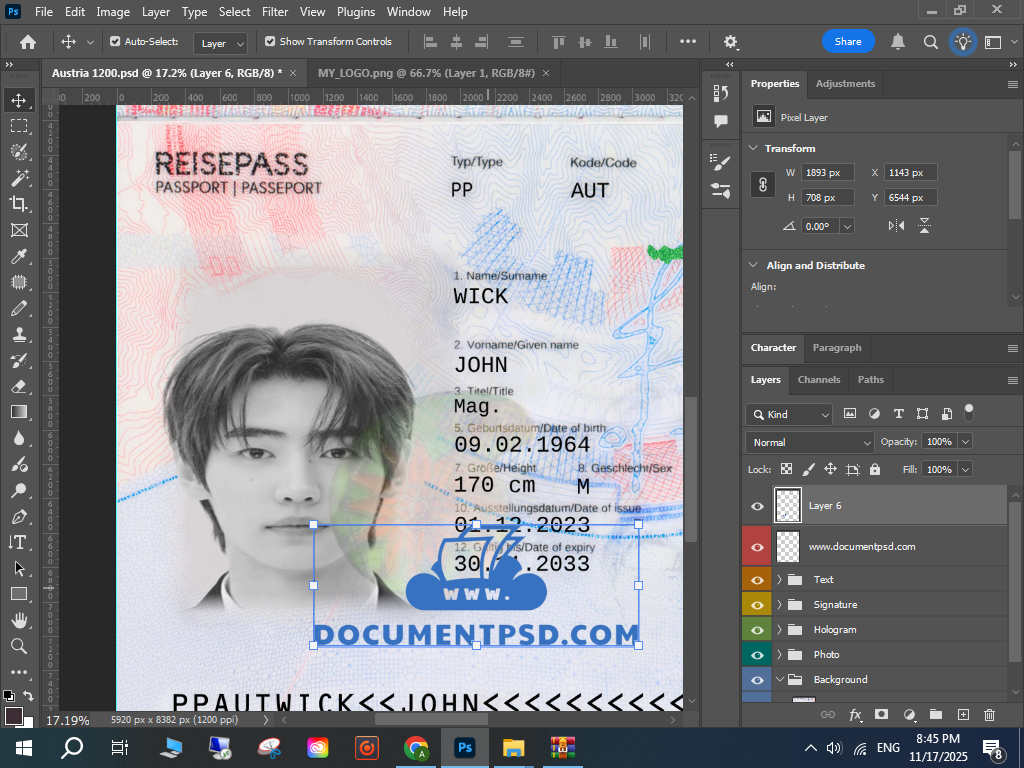Click the delete layer trash icon
1024x768 pixels.
[989, 715]
